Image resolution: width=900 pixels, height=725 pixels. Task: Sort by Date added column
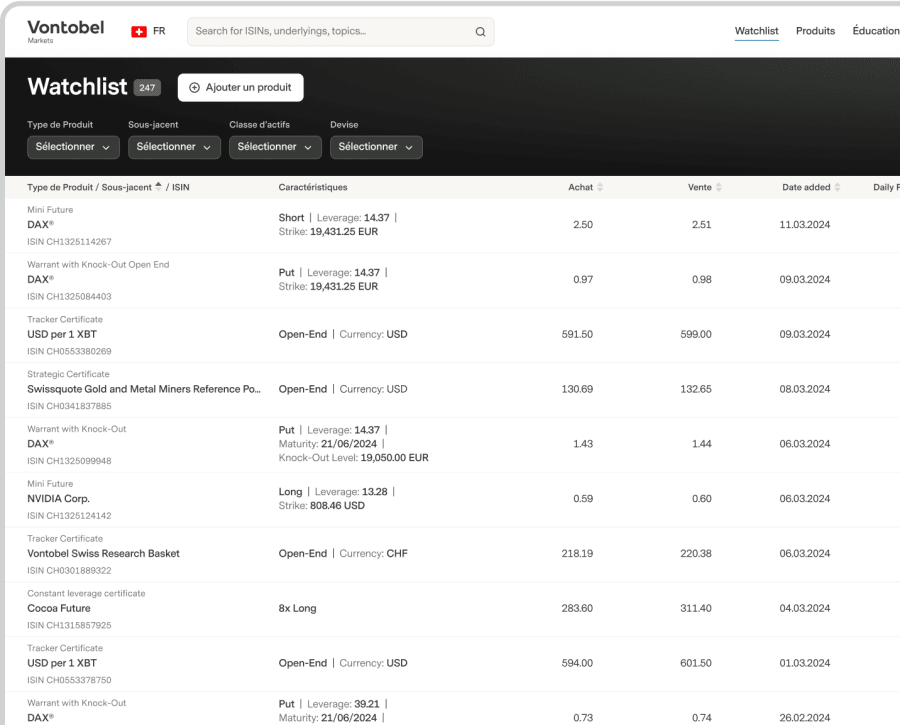pos(837,187)
